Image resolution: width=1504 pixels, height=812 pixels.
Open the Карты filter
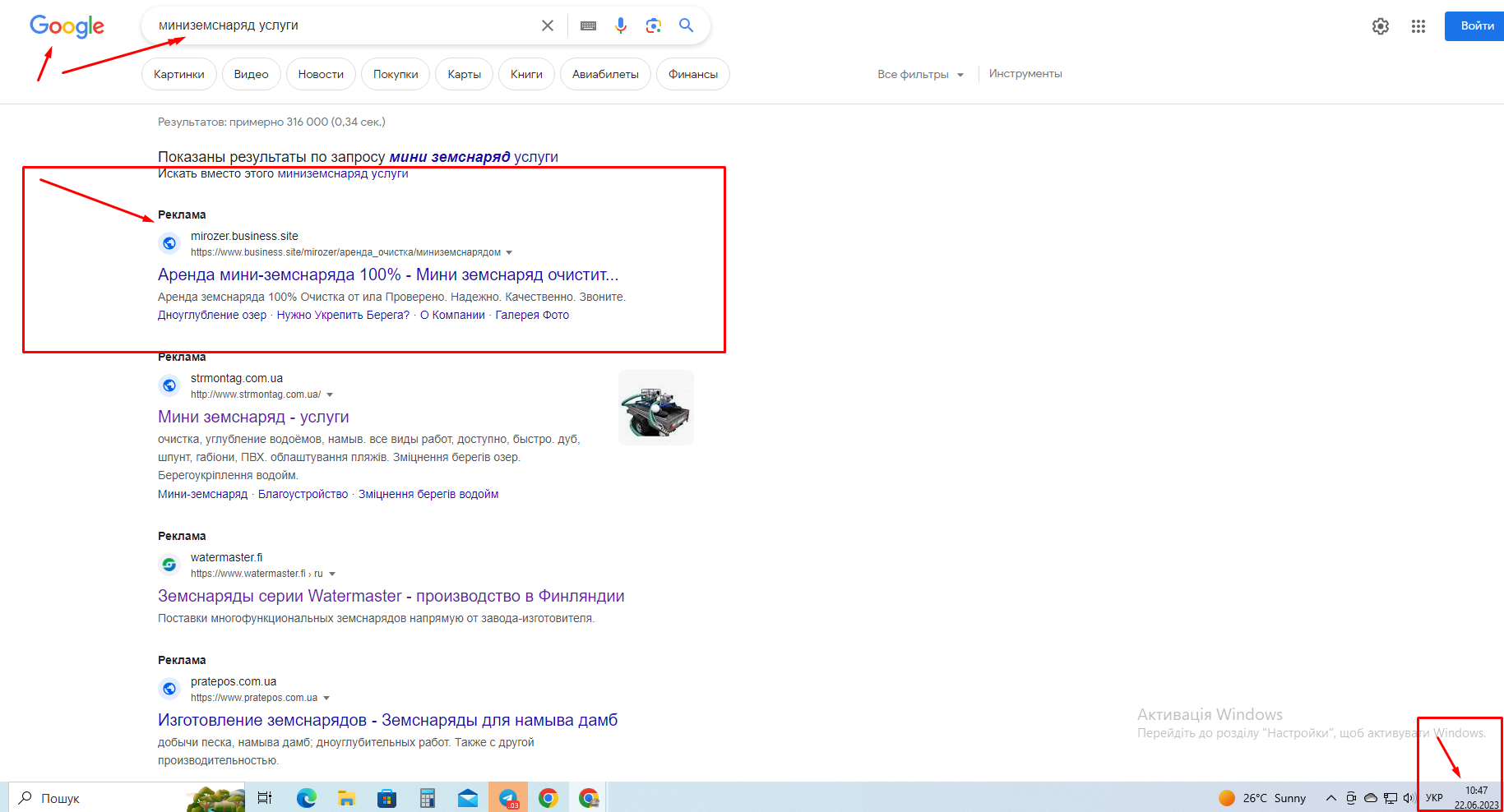[465, 74]
